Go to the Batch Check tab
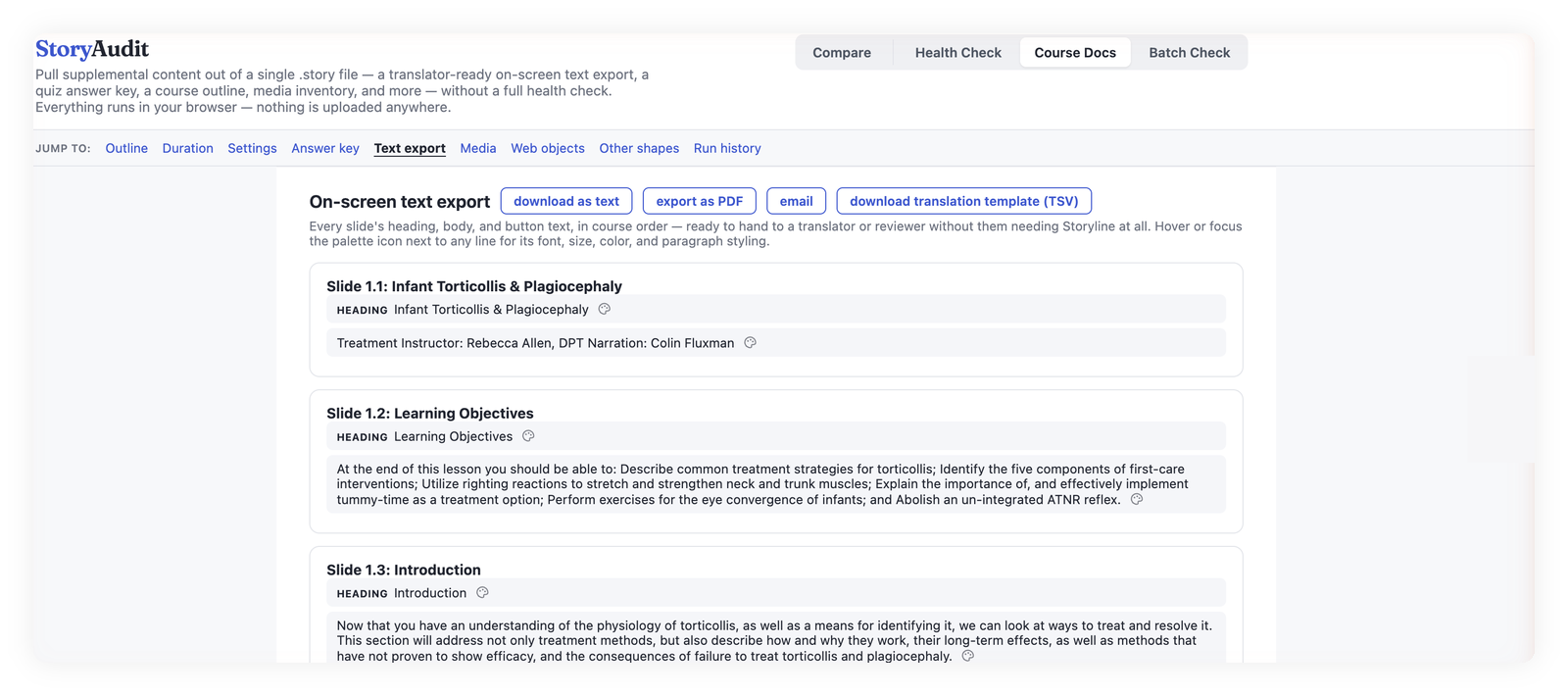The image size is (1568, 696). [1190, 53]
